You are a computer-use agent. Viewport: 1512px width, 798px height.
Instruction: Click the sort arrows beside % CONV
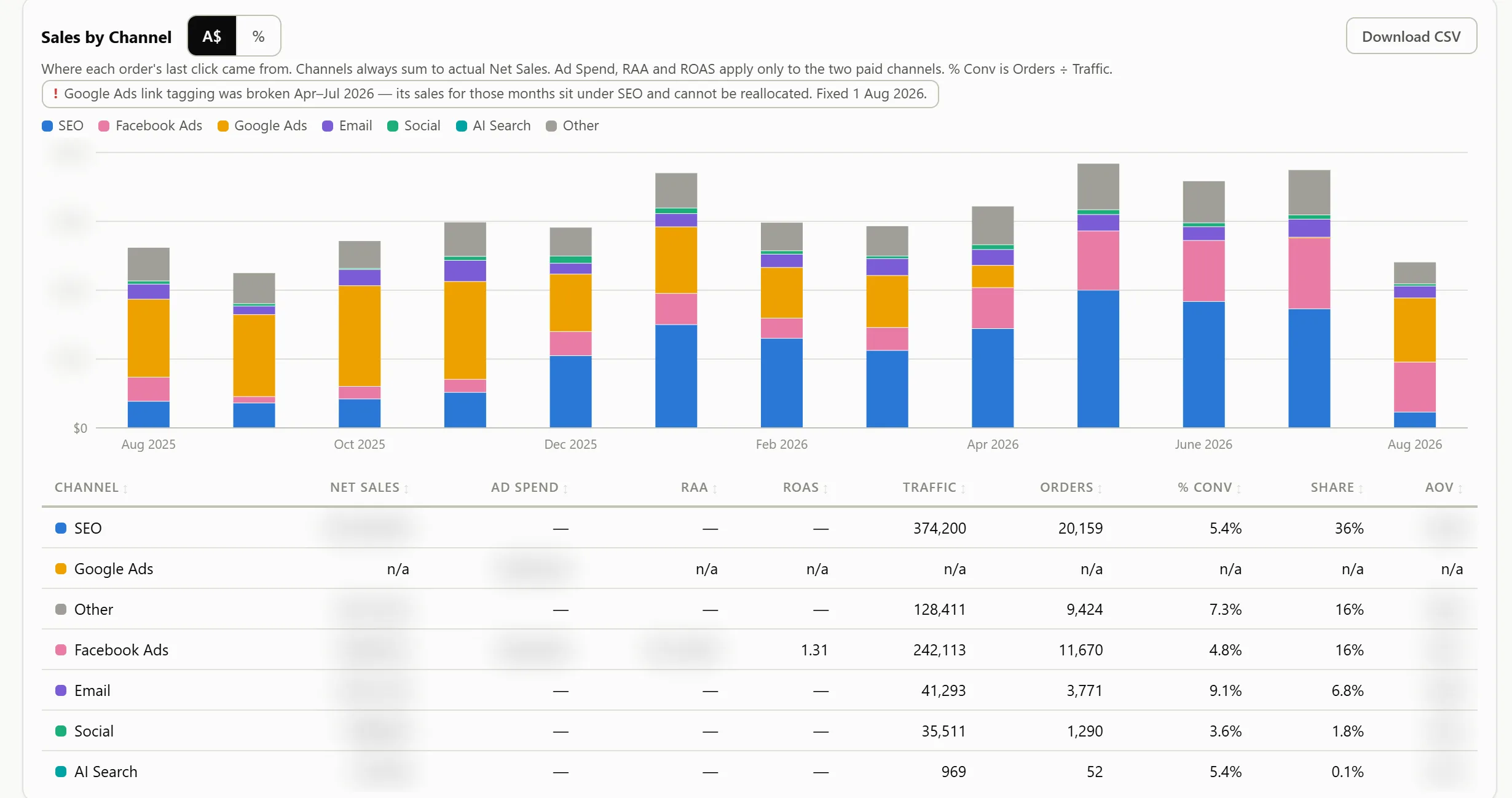click(1238, 489)
